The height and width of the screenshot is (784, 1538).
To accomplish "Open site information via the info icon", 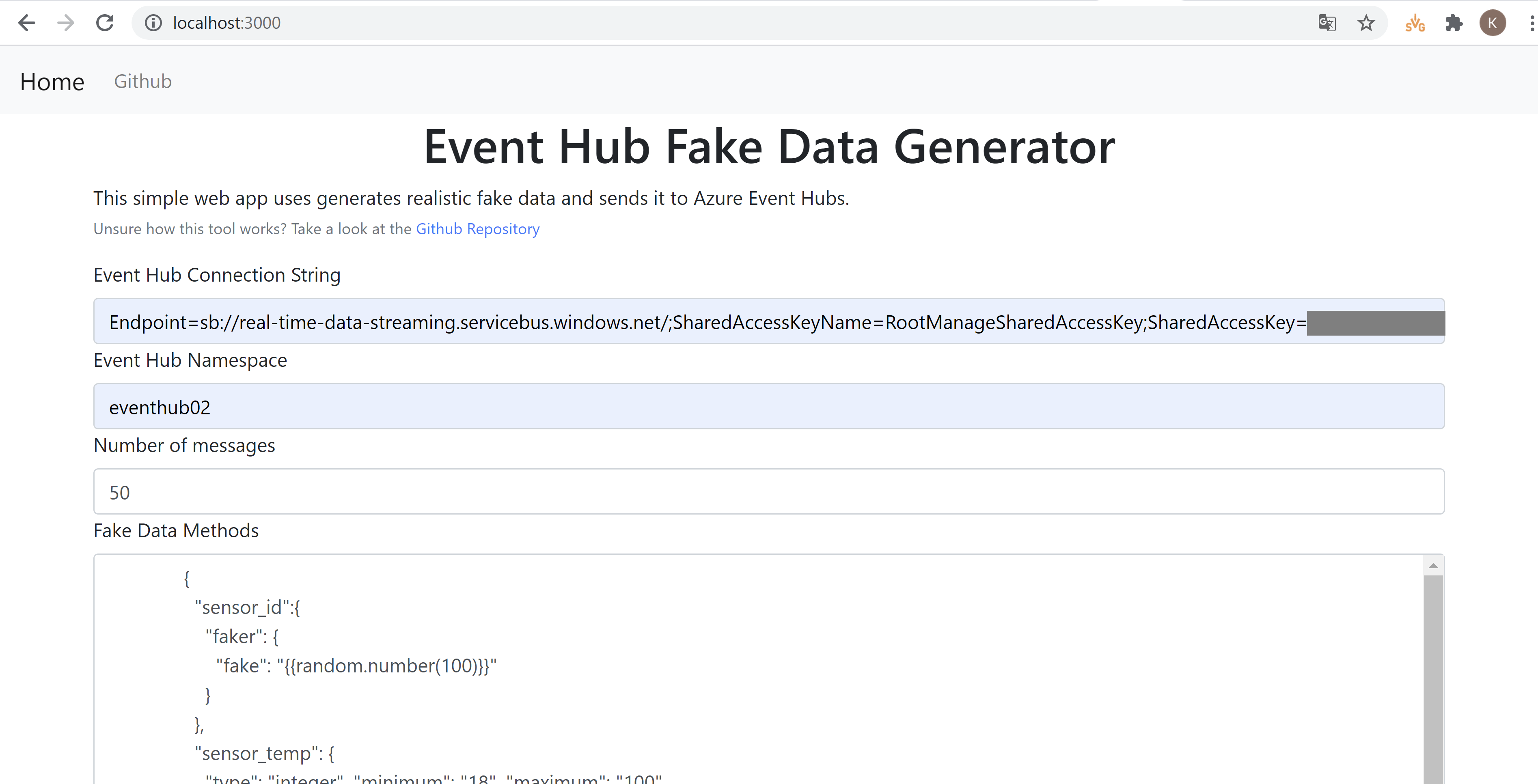I will click(x=153, y=23).
